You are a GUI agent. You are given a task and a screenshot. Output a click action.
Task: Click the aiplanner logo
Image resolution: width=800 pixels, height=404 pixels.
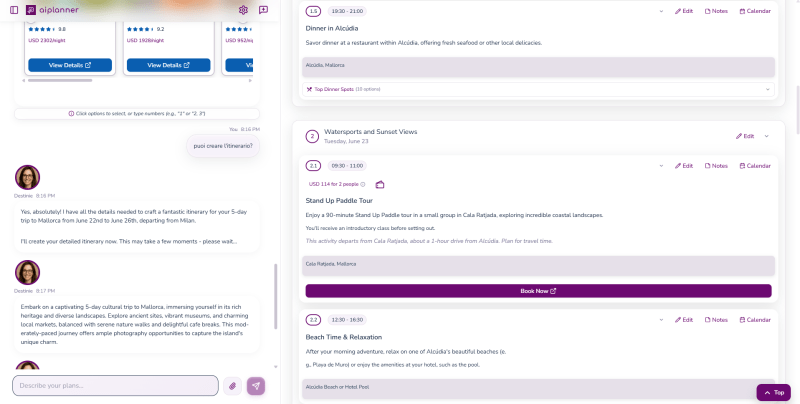pos(52,10)
